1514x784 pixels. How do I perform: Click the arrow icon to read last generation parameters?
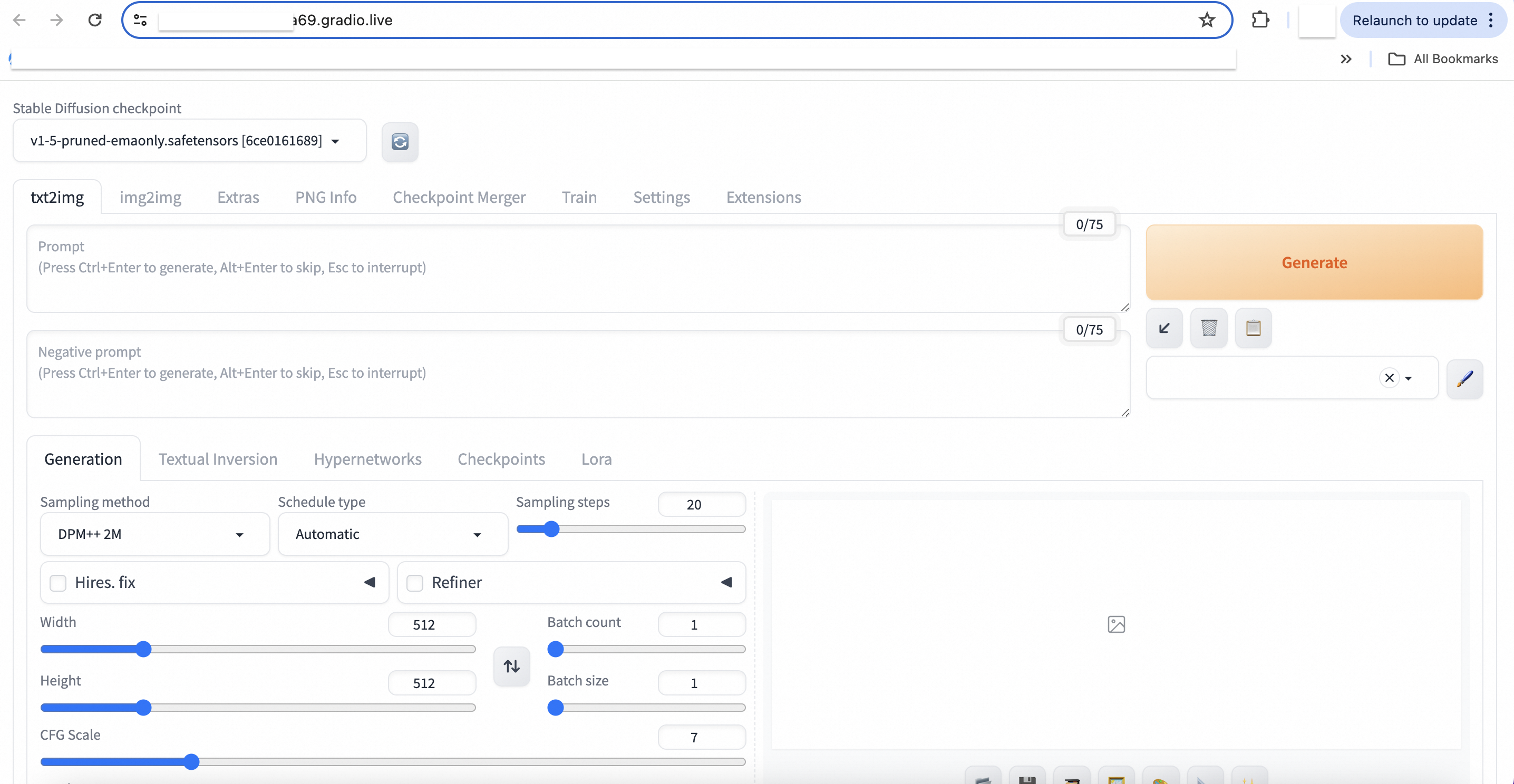point(1164,328)
